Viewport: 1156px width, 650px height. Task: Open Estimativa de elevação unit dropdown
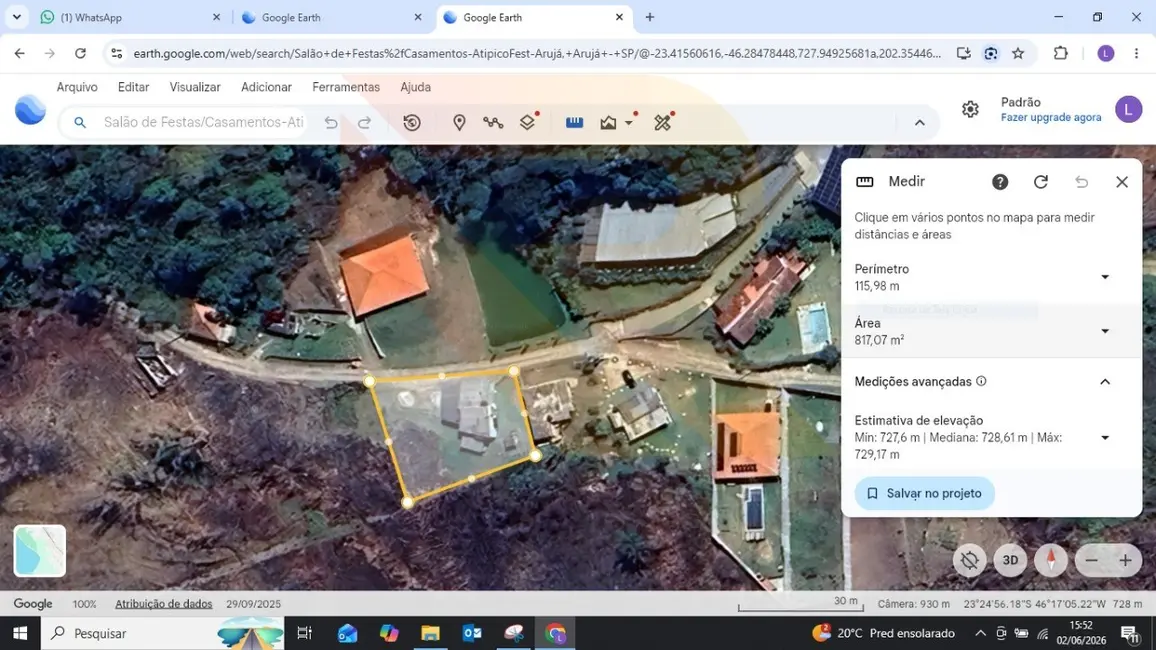click(1104, 438)
